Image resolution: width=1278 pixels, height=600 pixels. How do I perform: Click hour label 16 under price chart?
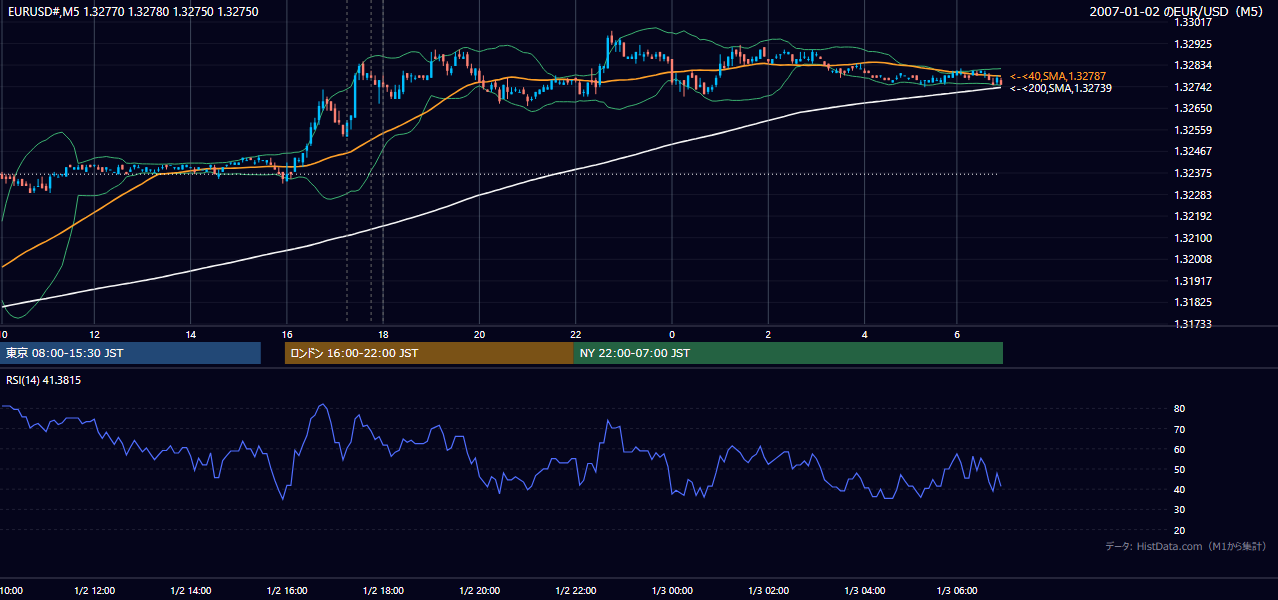(286, 334)
